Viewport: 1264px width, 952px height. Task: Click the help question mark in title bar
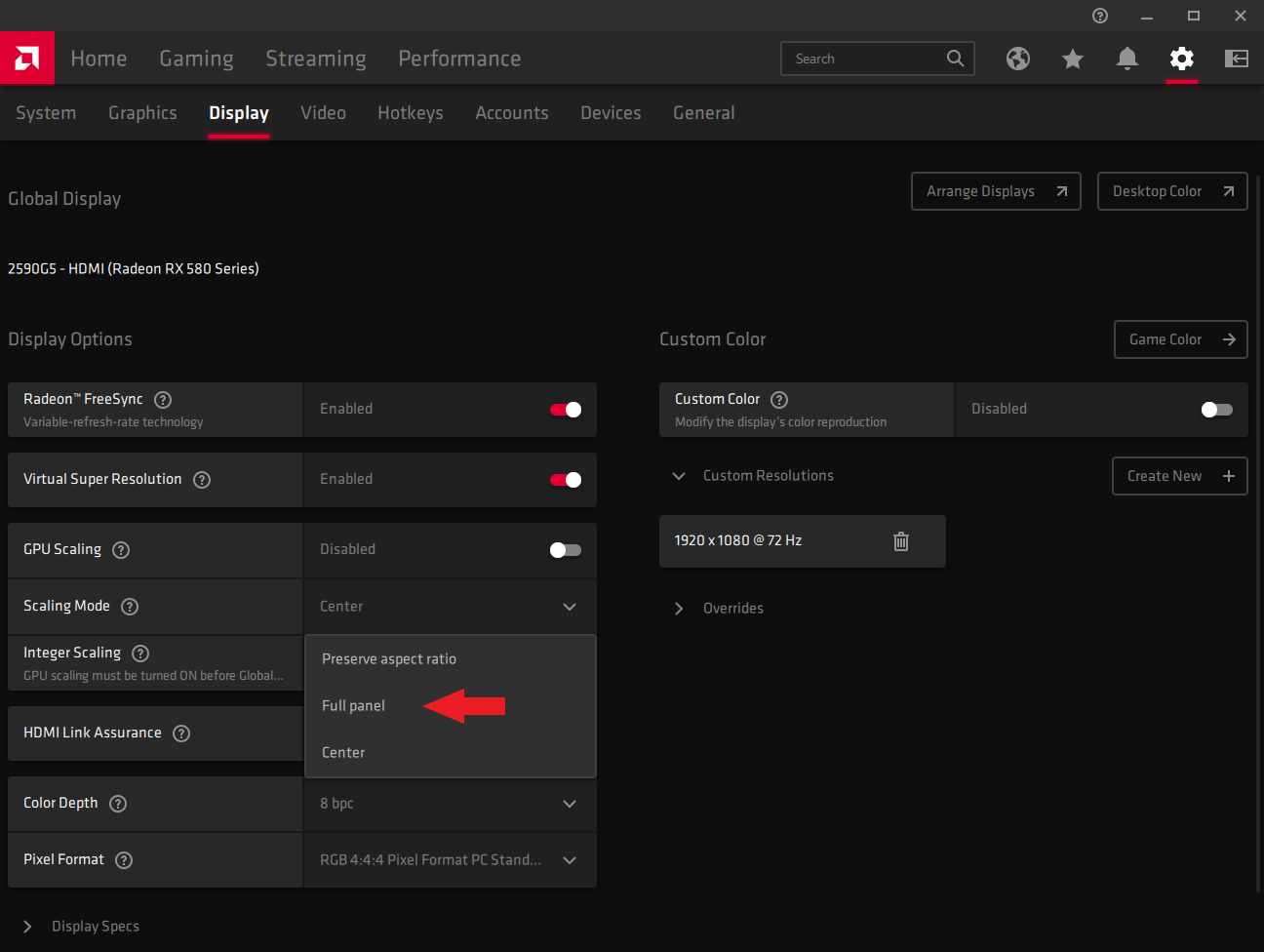pos(1100,16)
